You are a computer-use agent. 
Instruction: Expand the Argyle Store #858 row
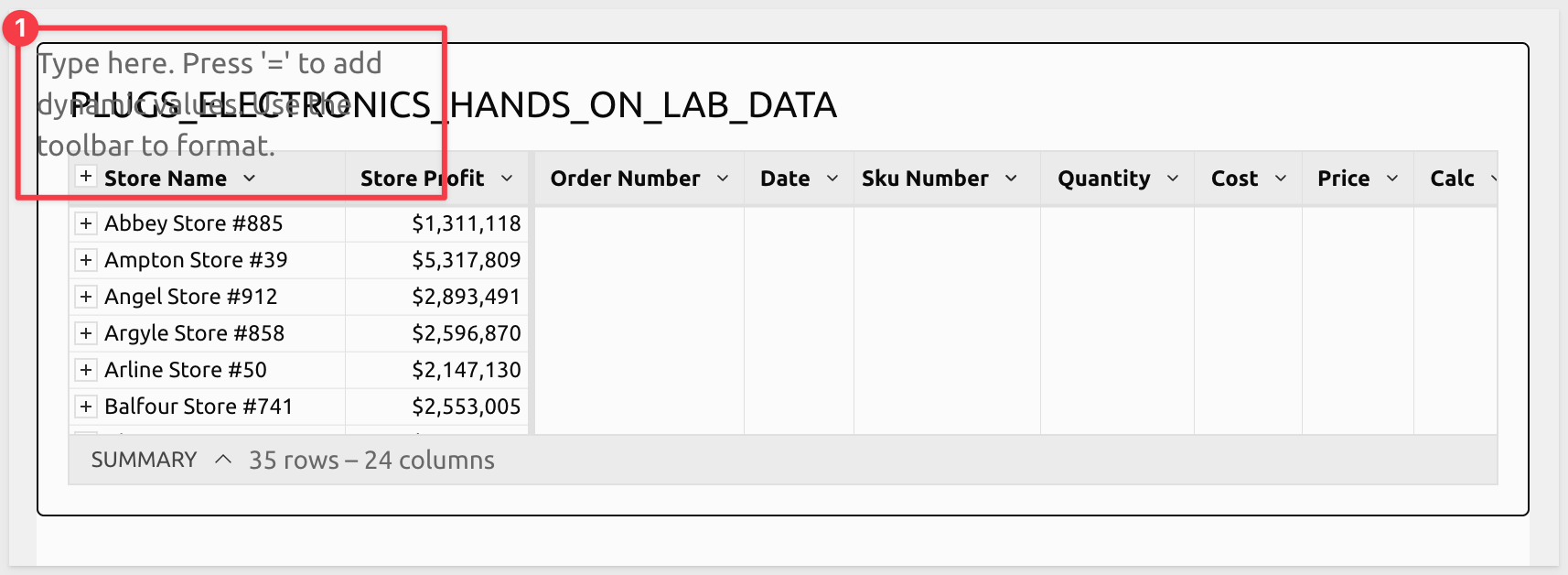pos(86,333)
